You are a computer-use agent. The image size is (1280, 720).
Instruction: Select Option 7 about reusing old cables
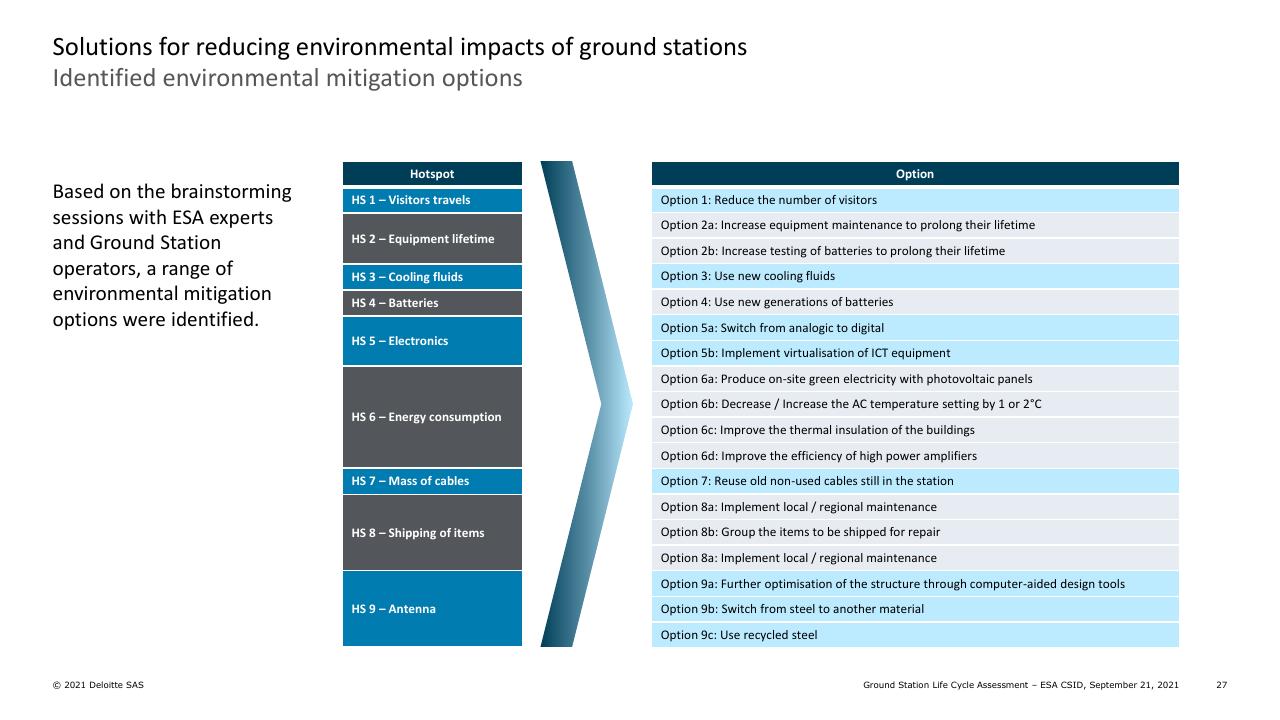[x=915, y=481]
